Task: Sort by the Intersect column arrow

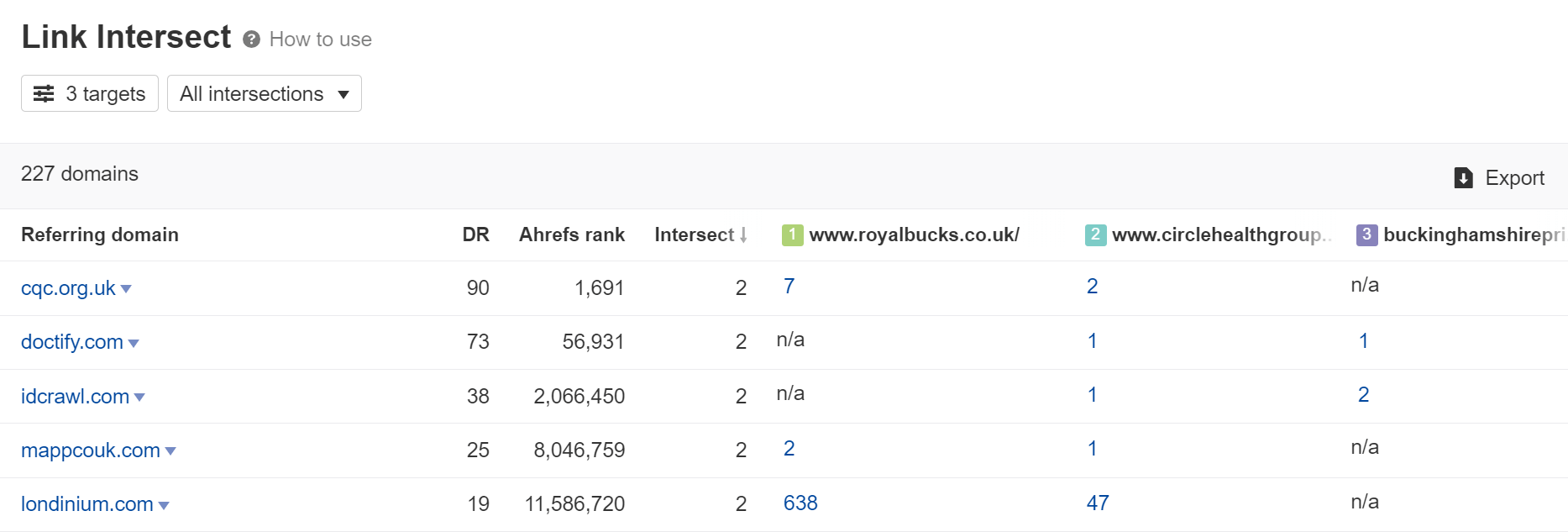Action: point(743,235)
